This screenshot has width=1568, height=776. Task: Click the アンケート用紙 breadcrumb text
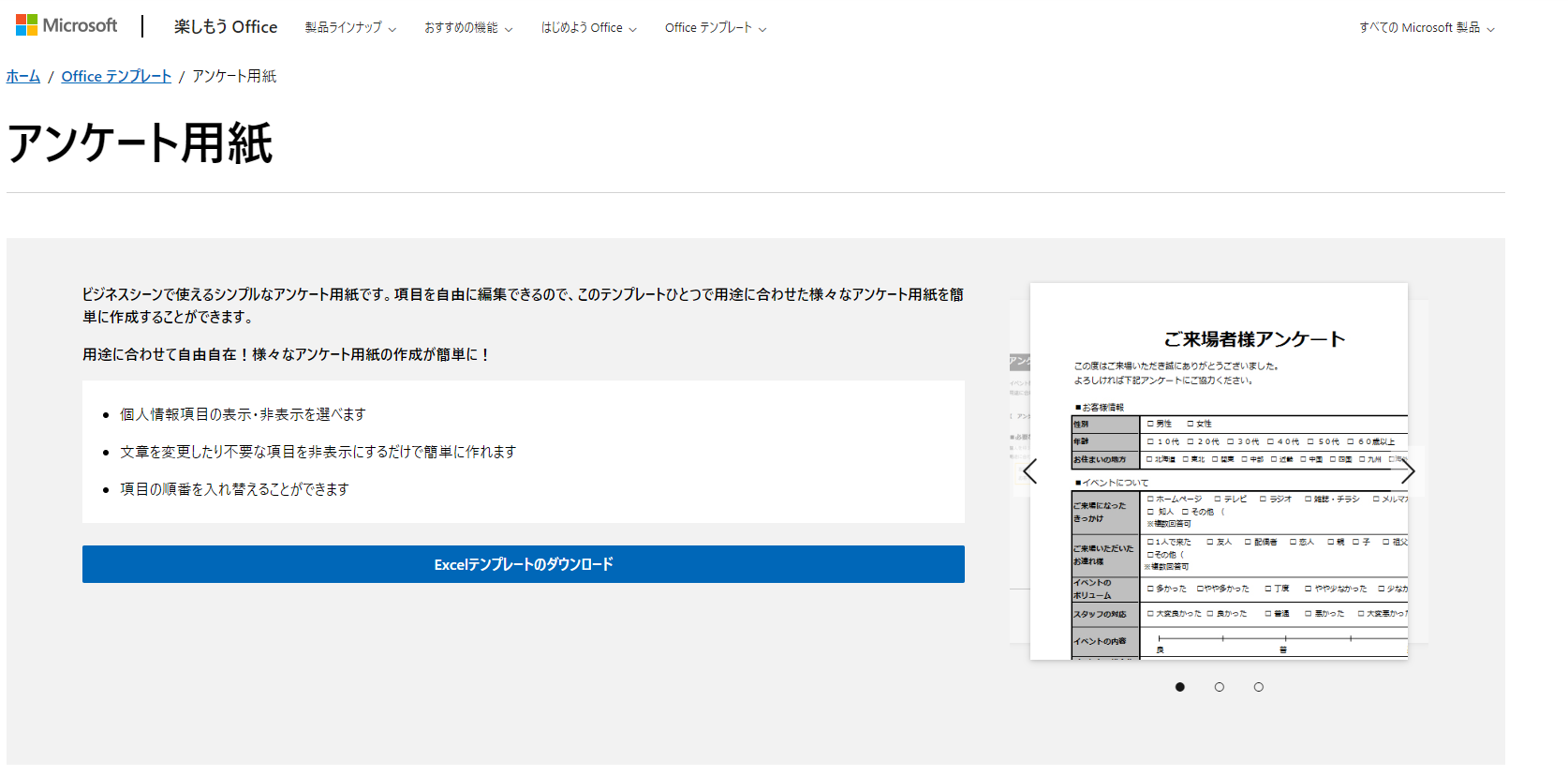click(234, 77)
